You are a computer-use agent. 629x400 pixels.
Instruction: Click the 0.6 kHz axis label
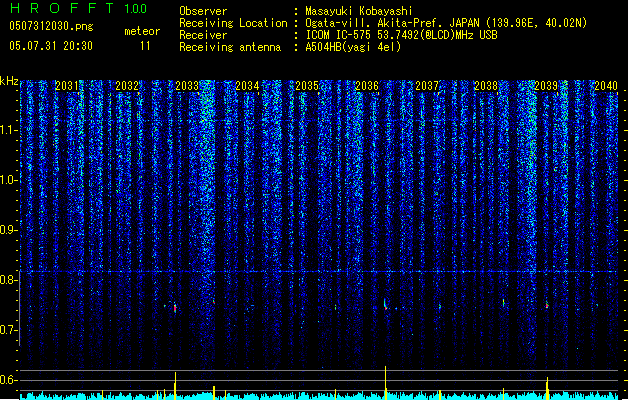pyautogui.click(x=8, y=380)
